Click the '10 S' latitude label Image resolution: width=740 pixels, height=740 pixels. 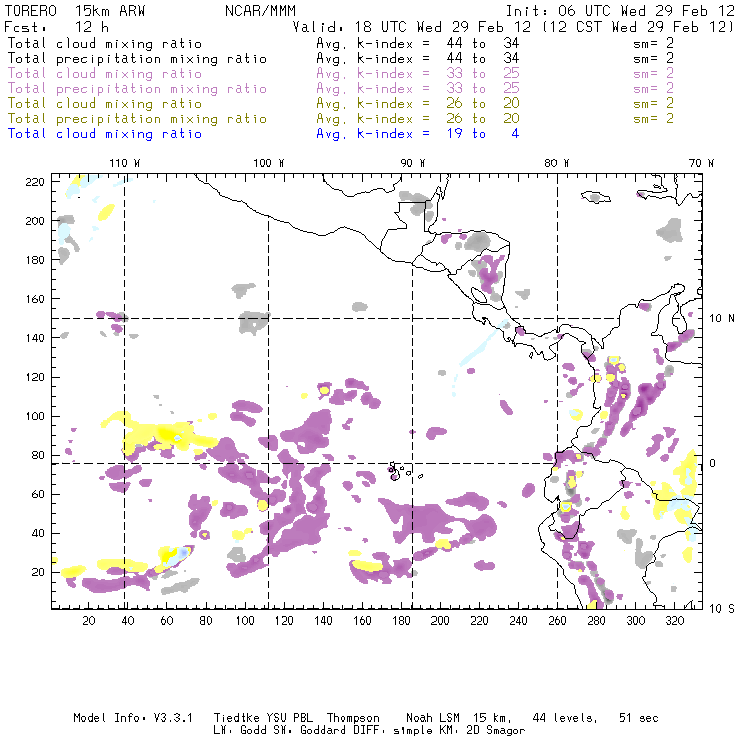722,608
